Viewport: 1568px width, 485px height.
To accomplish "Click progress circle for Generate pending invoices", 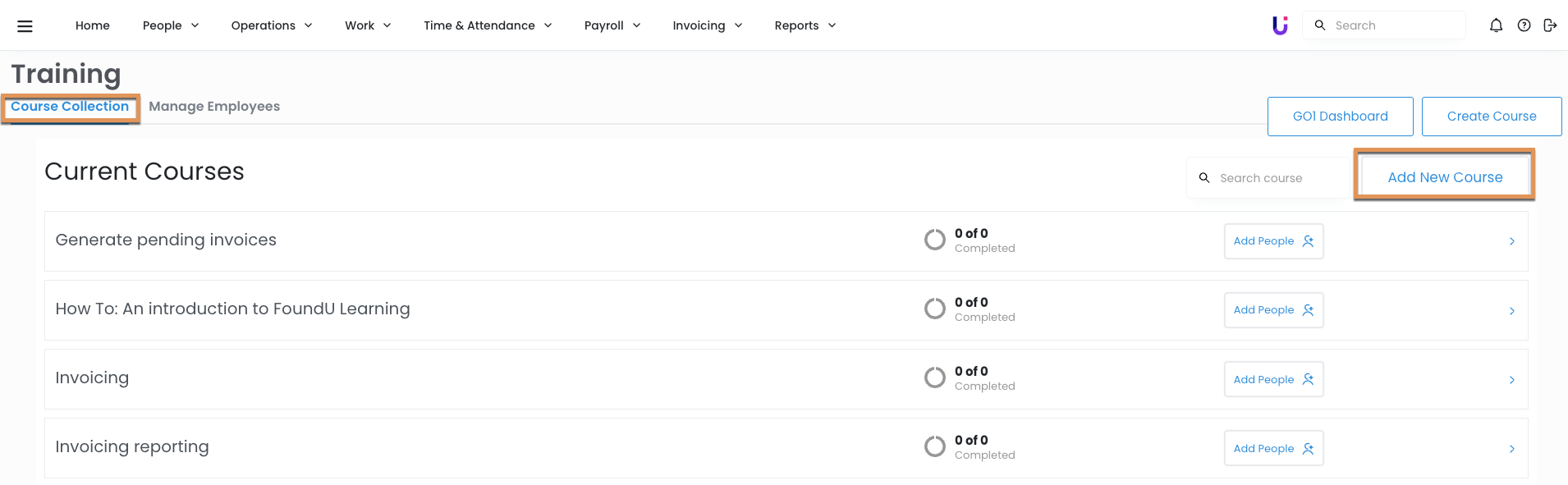I will (934, 240).
